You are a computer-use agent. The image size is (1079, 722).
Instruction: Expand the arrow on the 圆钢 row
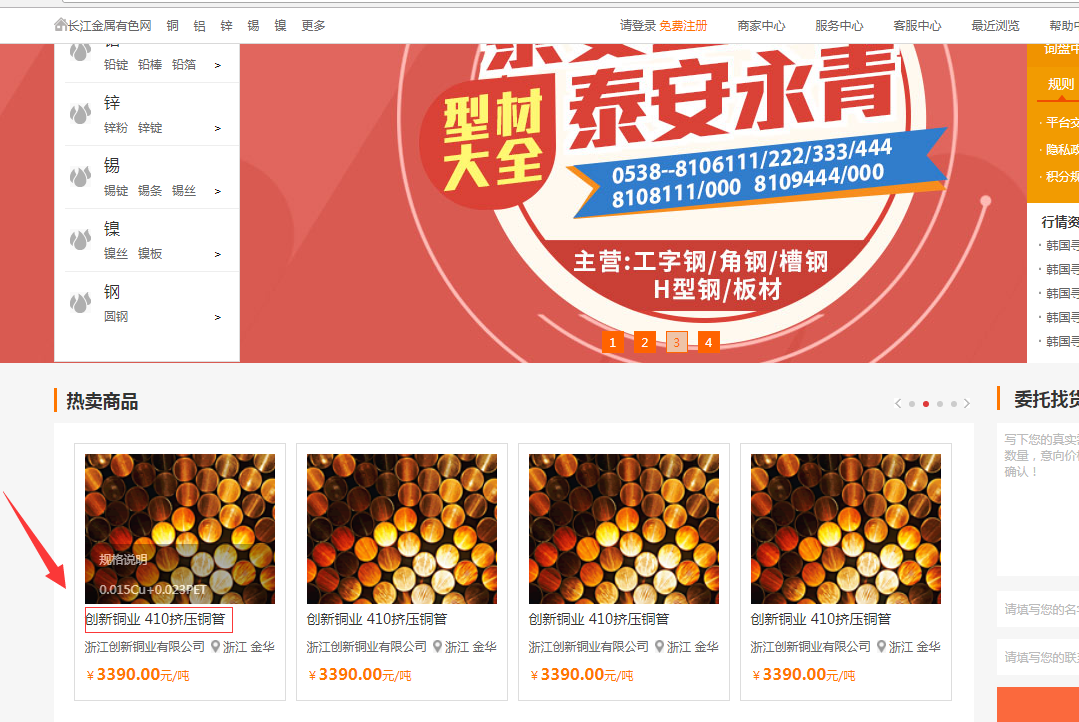pos(217,317)
